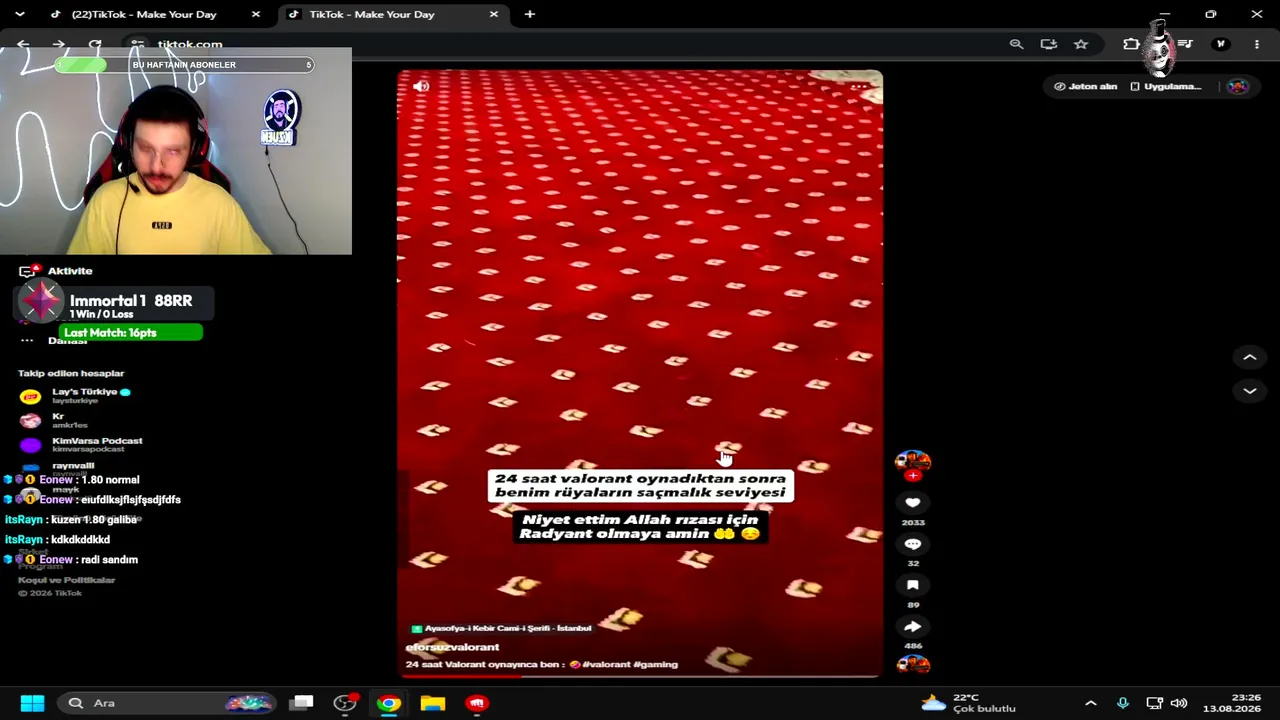Viewport: 1280px width, 720px height.
Task: Open the Lay's Türkiye followed account
Action: [76, 396]
